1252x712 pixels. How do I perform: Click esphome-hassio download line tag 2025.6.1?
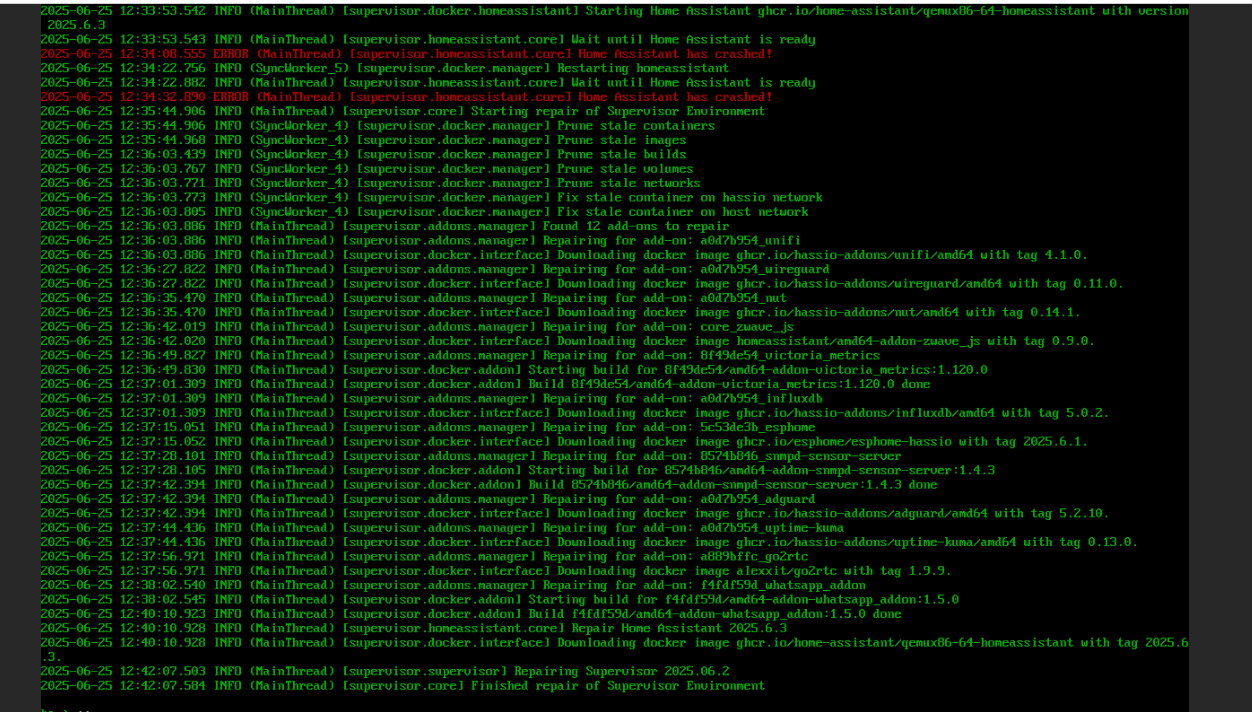click(x=564, y=442)
